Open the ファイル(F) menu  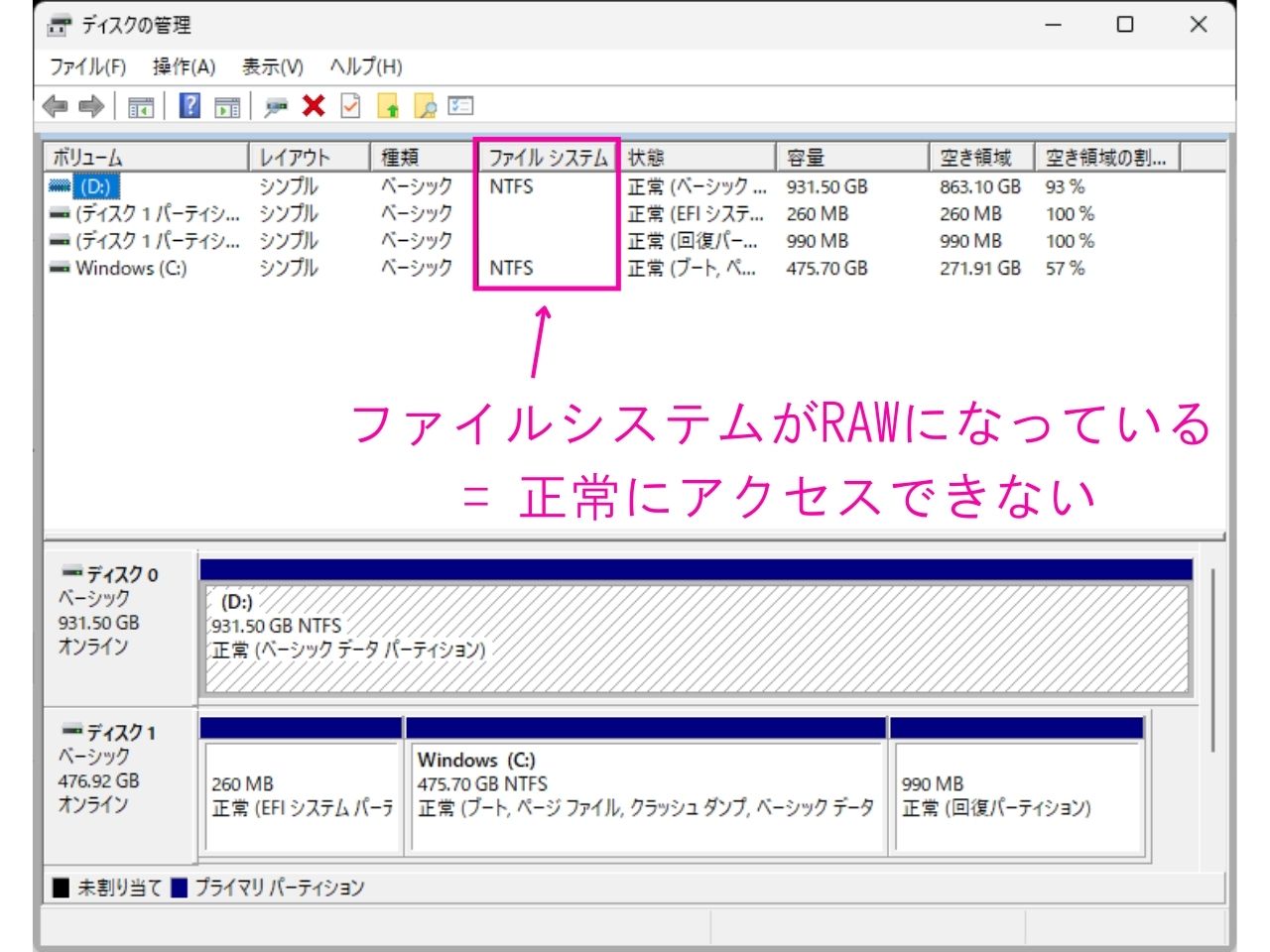(x=87, y=66)
